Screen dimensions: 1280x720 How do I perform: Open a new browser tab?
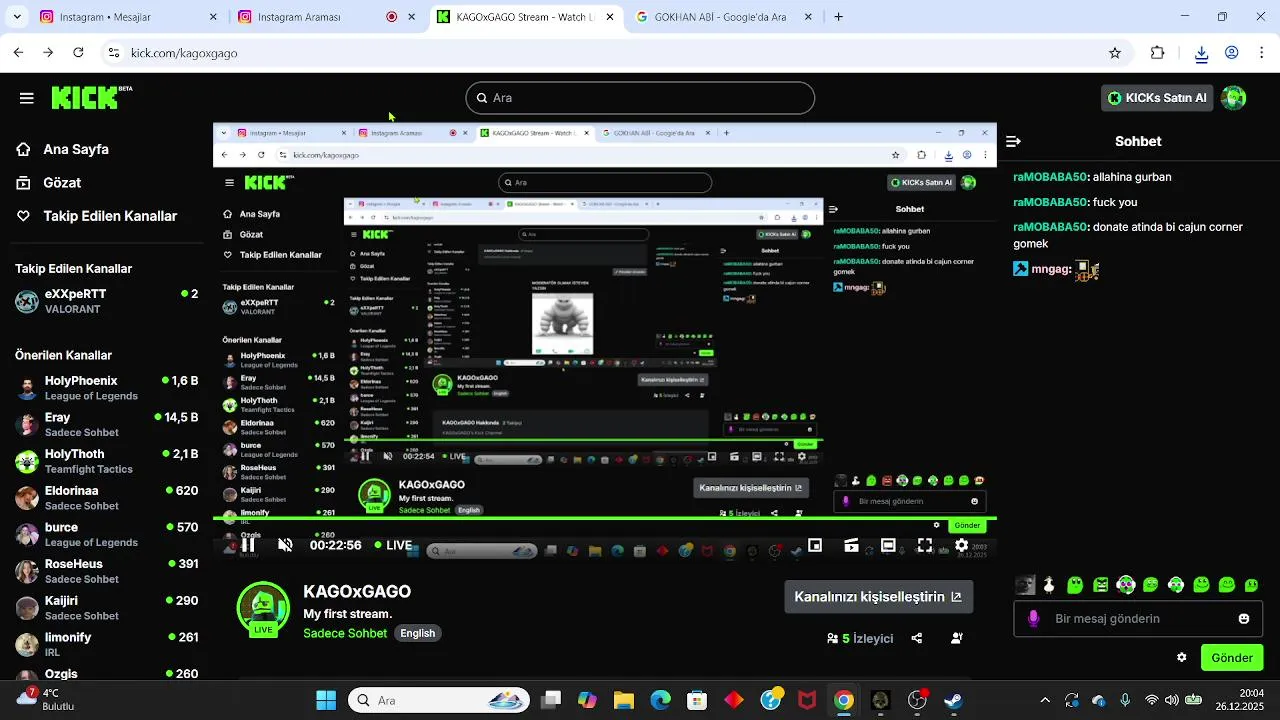click(x=838, y=17)
